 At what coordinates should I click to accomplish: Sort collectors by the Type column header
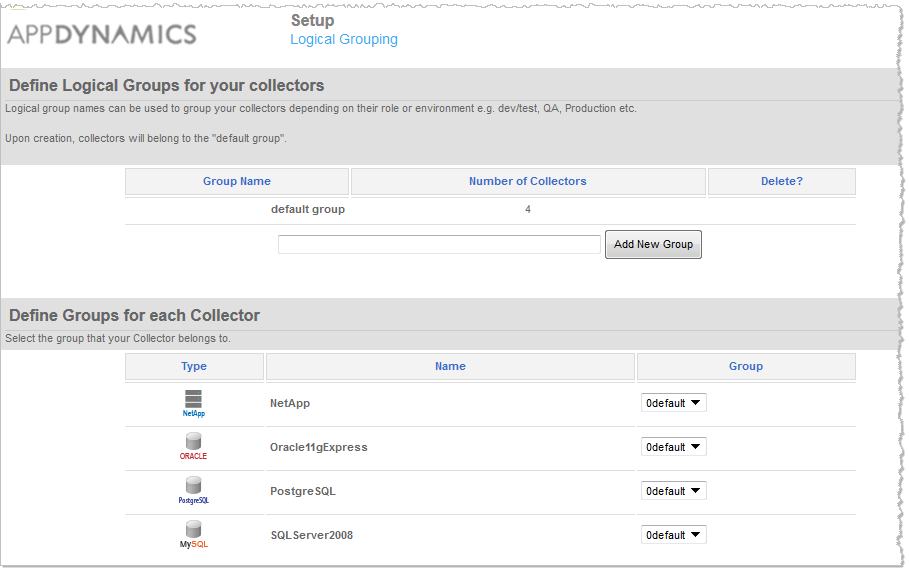coord(194,366)
